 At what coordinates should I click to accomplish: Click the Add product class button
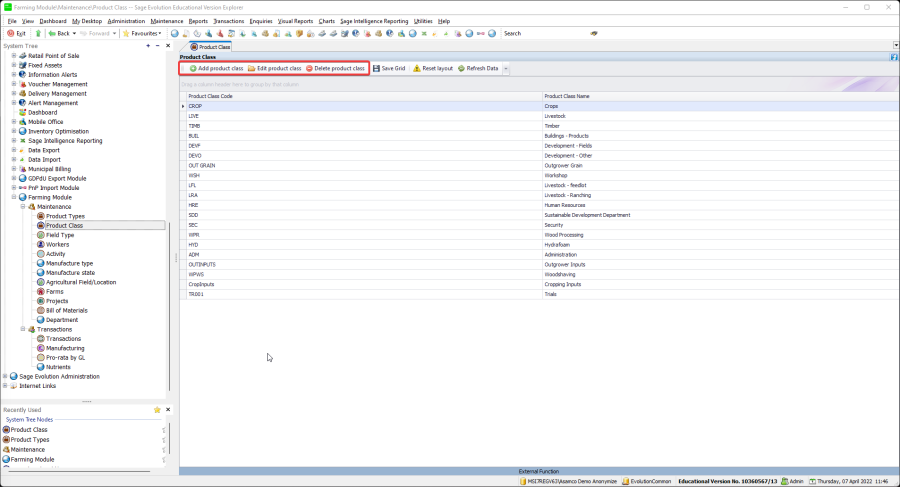pyautogui.click(x=216, y=68)
